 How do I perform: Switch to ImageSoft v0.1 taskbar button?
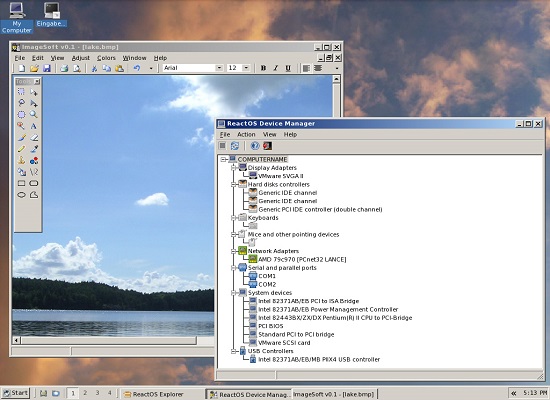pos(334,394)
